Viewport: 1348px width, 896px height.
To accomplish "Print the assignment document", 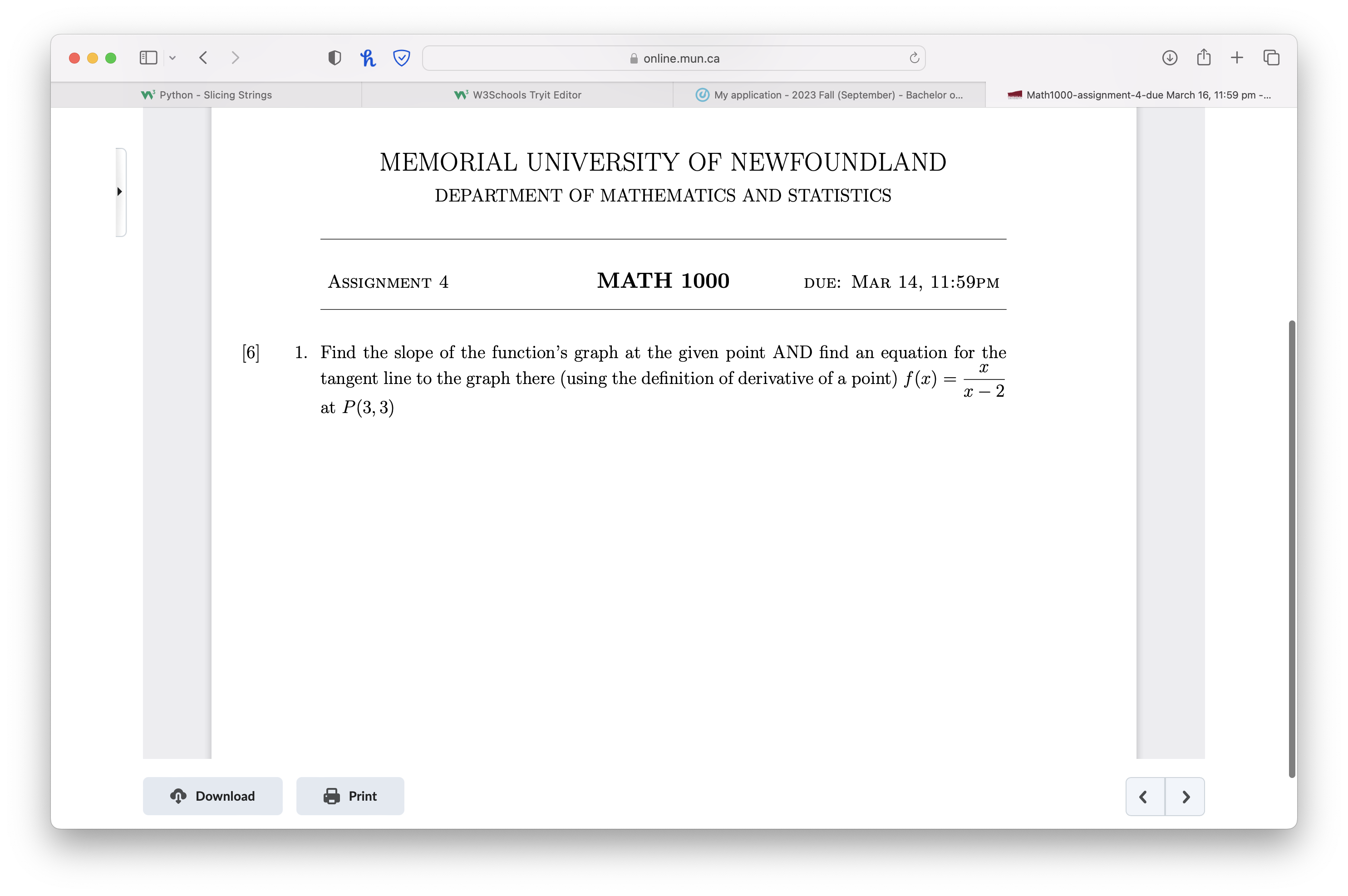I will click(350, 796).
